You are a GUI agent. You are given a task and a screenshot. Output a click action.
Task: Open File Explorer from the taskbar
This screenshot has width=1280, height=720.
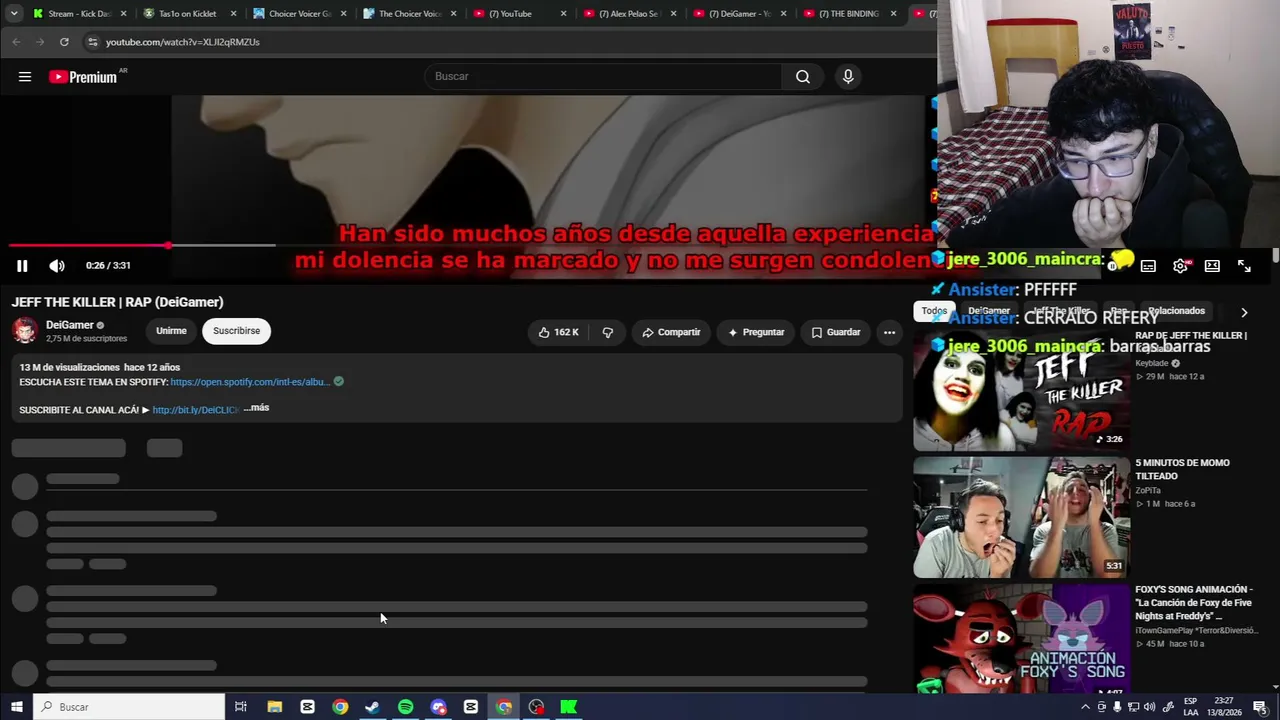(x=274, y=707)
